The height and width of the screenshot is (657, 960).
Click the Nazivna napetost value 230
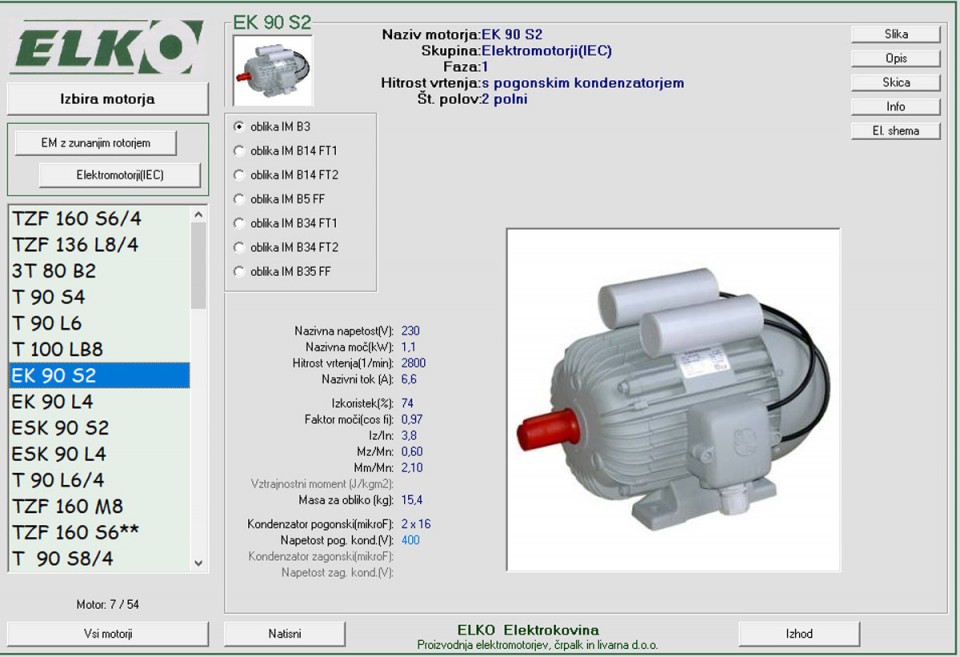[x=410, y=331]
